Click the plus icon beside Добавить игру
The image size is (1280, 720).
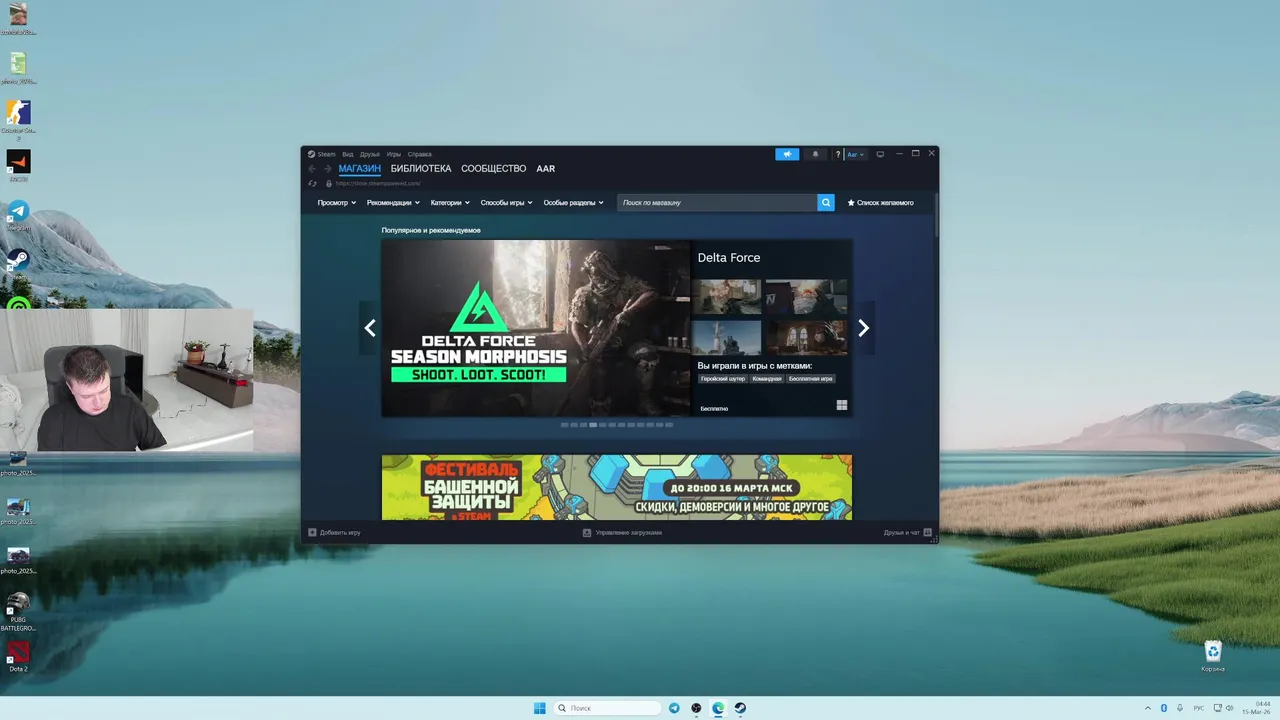click(312, 532)
